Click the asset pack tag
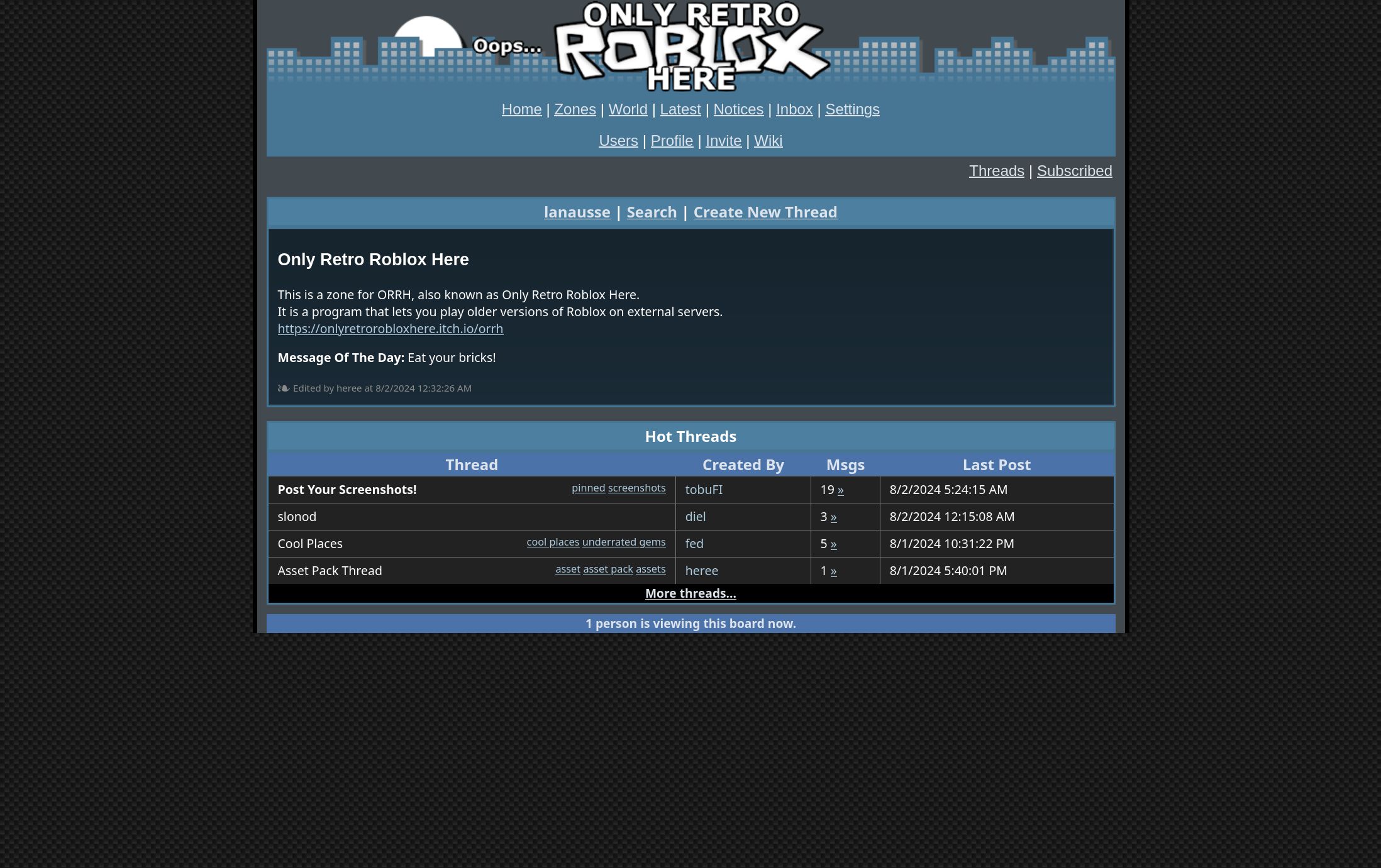The width and height of the screenshot is (1381, 868). (608, 569)
